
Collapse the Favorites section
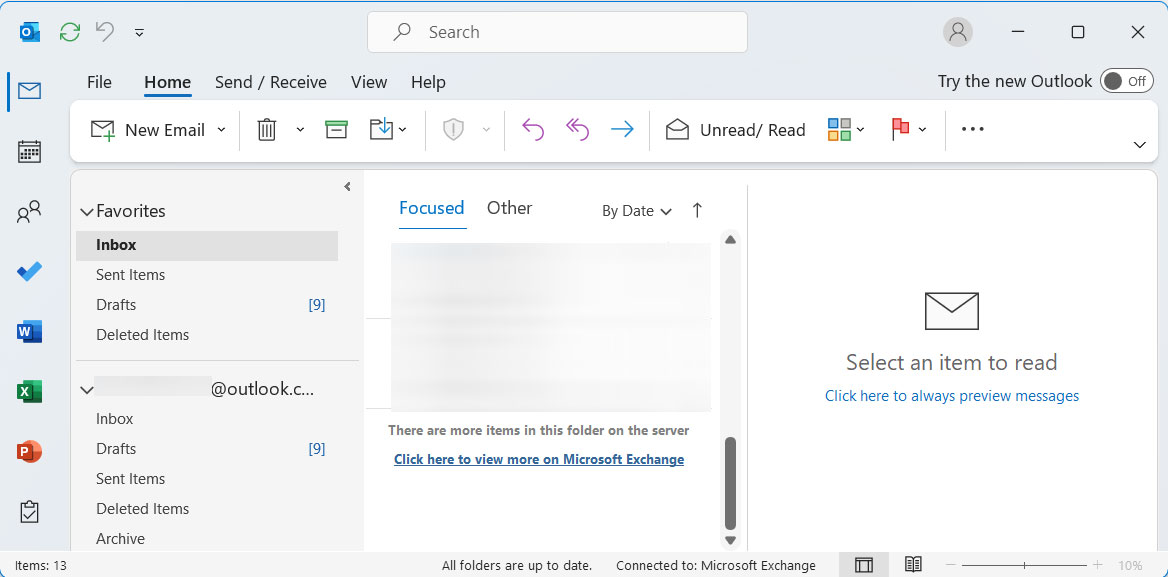tap(86, 211)
